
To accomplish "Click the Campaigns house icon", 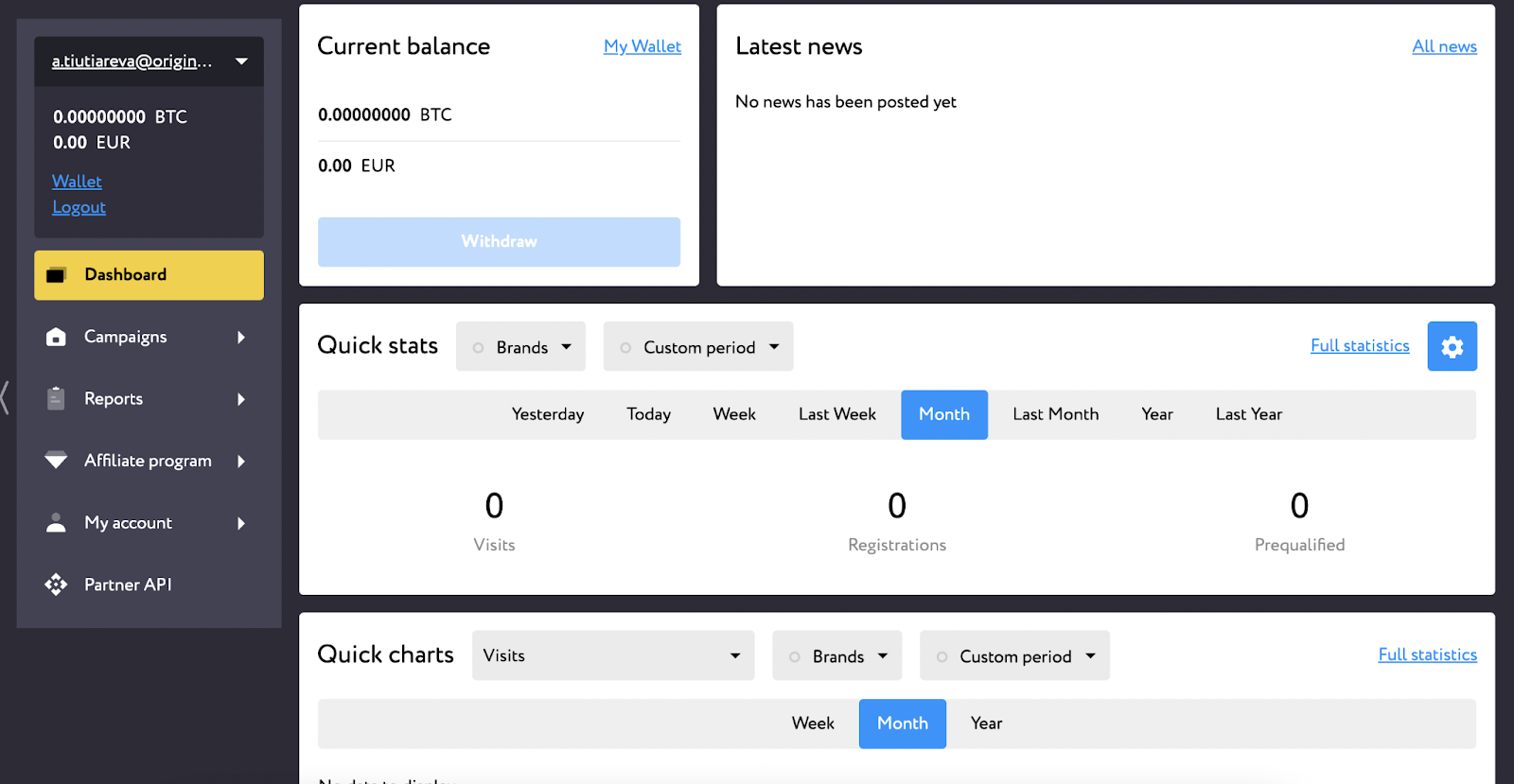I will tap(57, 338).
